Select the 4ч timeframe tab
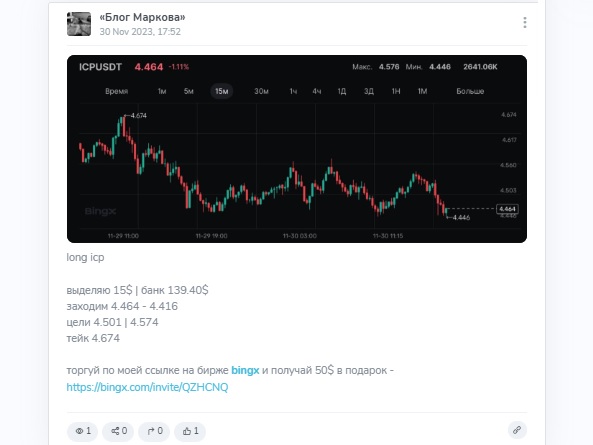Screen dimensions: 593x445 [317, 91]
